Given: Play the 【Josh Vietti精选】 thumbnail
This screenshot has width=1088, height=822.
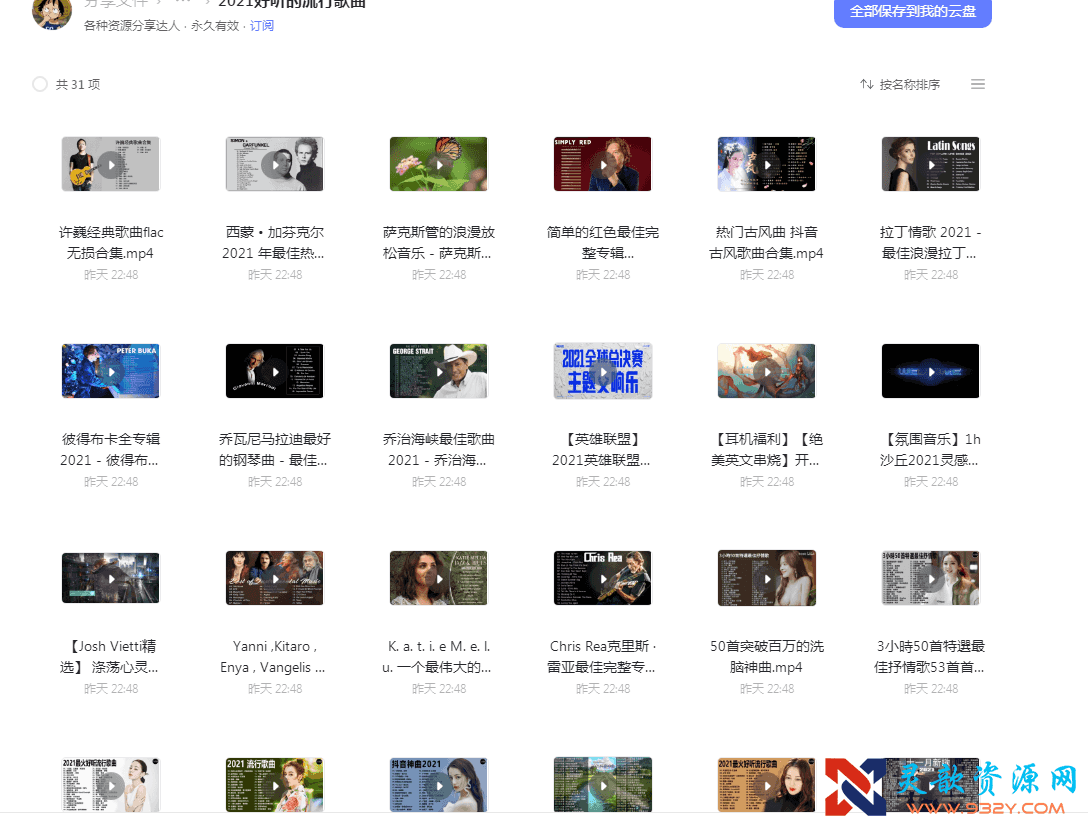Looking at the screenshot, I should click(x=110, y=578).
